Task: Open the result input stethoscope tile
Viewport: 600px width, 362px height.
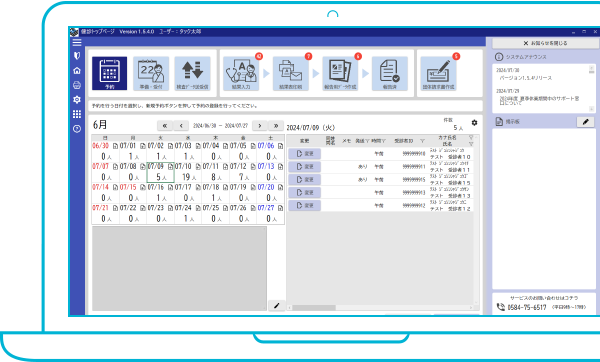Action: 241,73
